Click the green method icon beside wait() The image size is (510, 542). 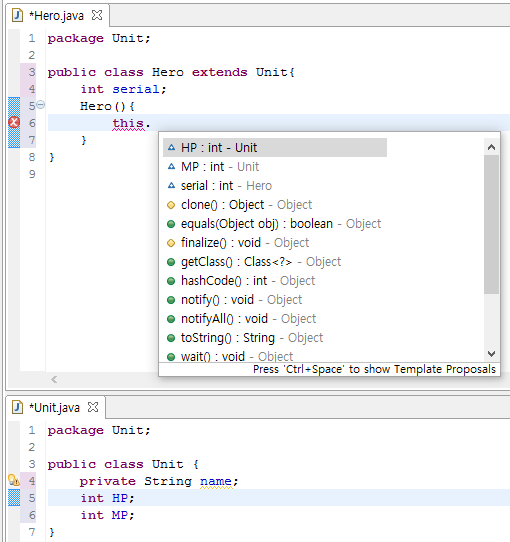[171, 357]
